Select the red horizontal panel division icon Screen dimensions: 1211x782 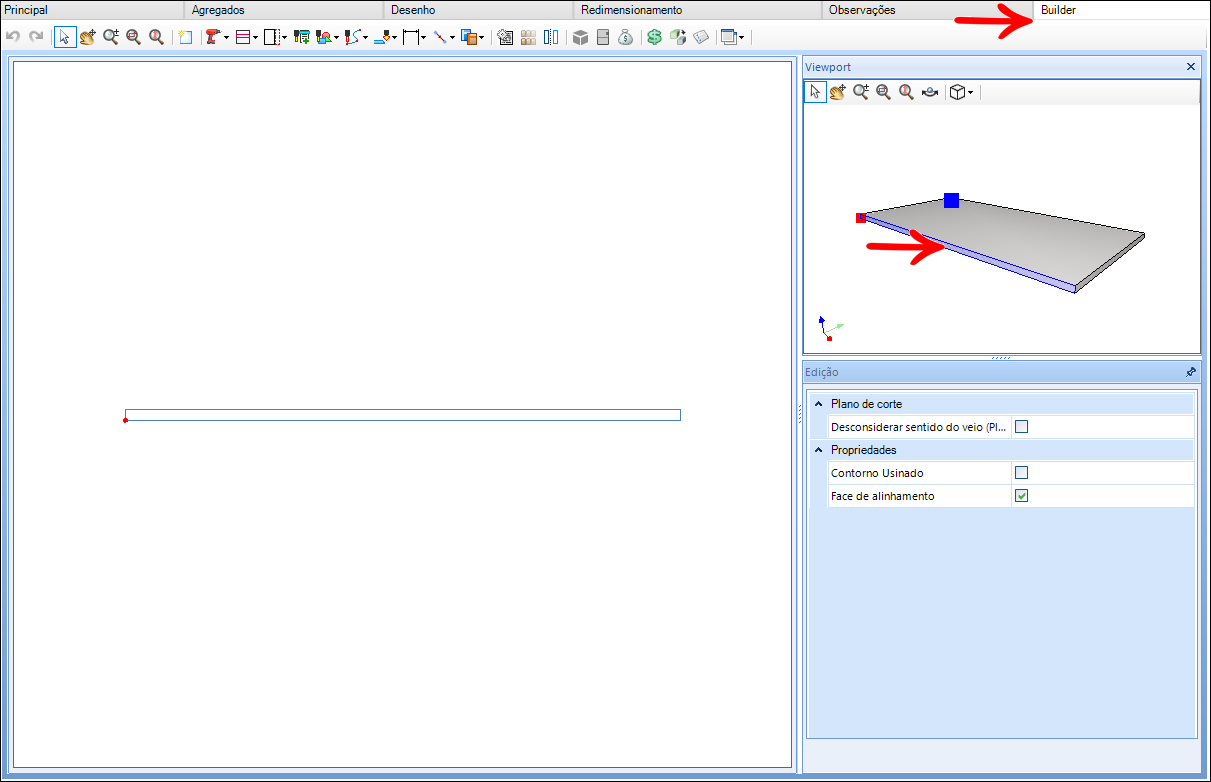tap(242, 37)
